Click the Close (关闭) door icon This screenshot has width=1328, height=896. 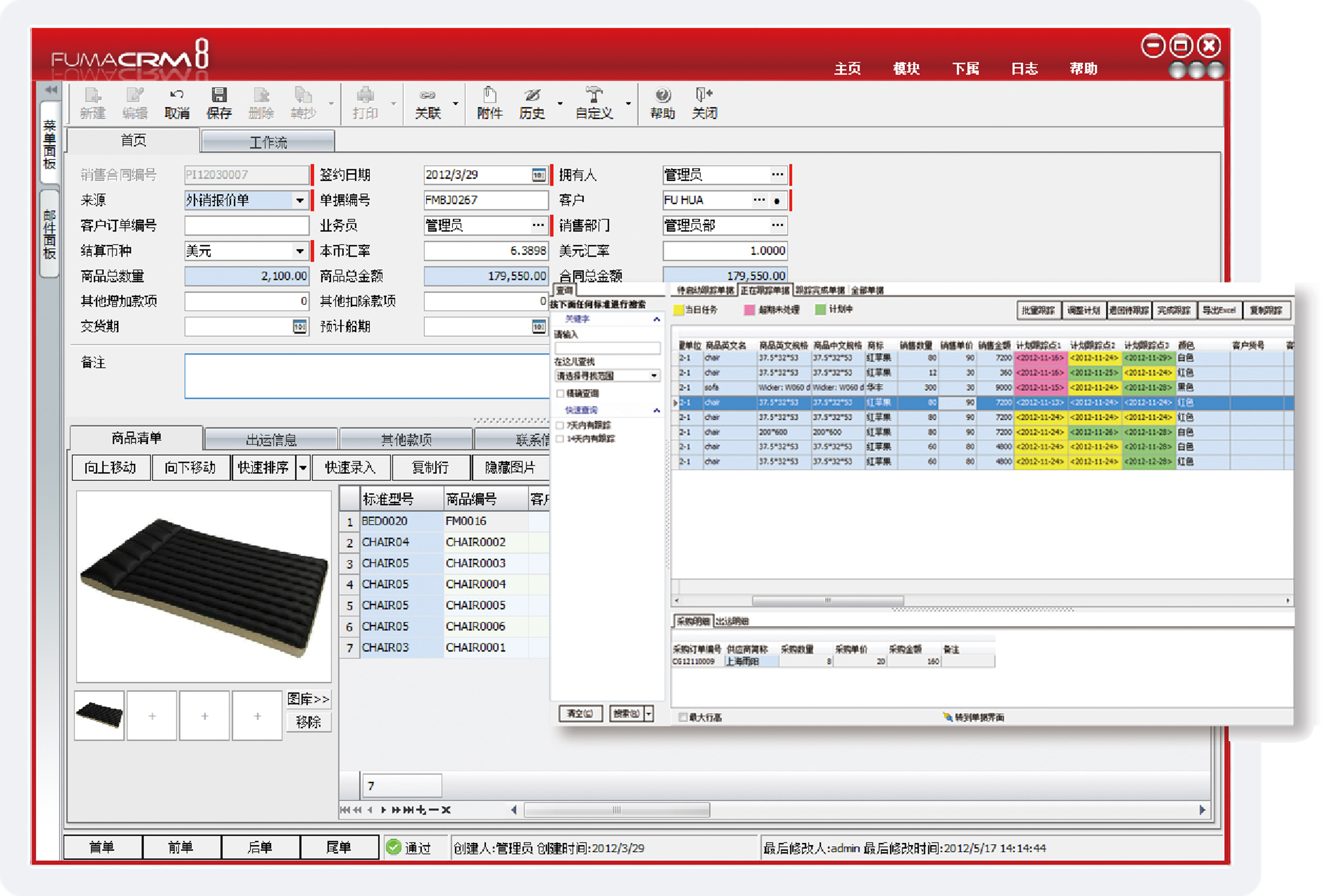coord(704,96)
